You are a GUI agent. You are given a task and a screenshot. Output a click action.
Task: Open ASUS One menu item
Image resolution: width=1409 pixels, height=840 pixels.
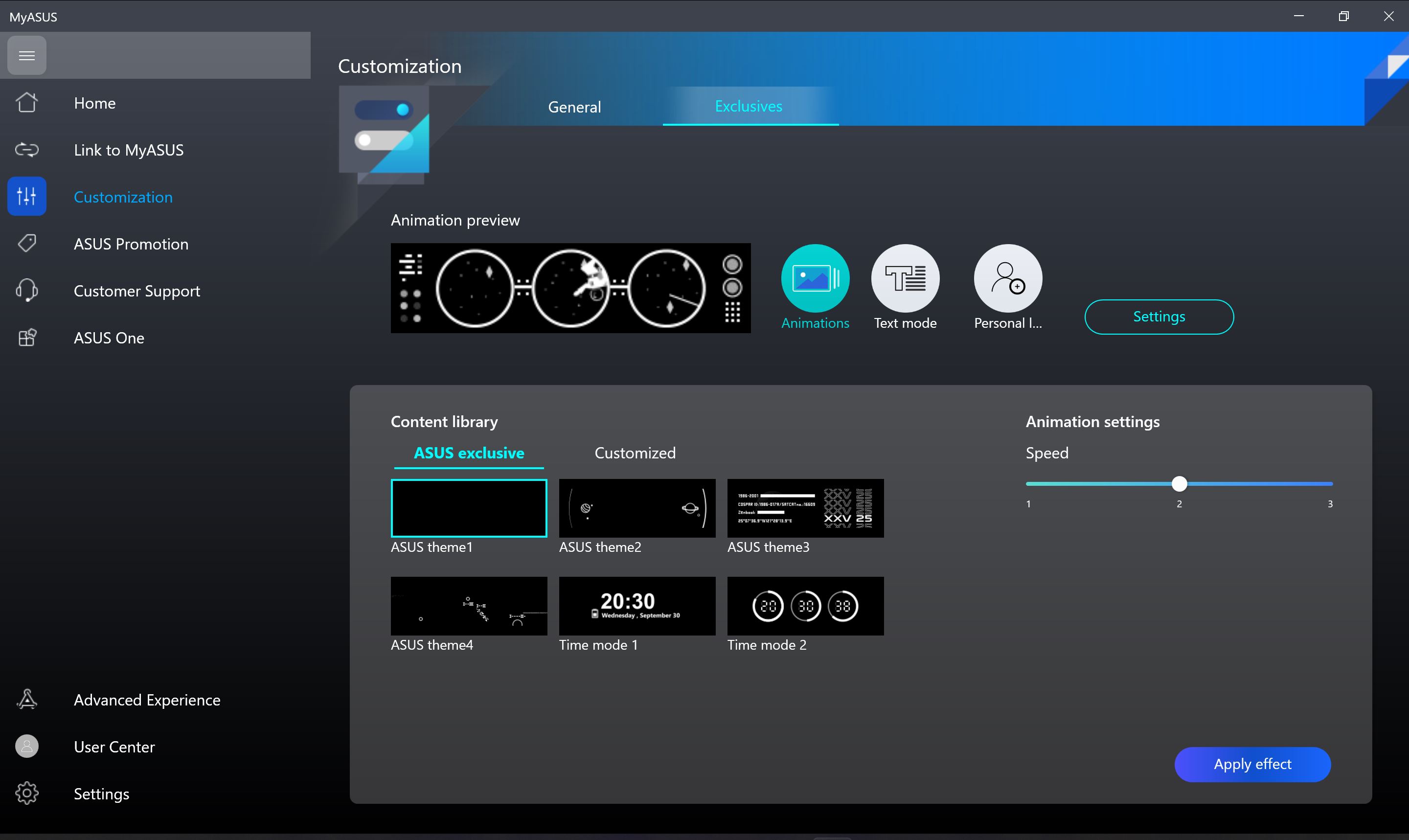point(109,338)
